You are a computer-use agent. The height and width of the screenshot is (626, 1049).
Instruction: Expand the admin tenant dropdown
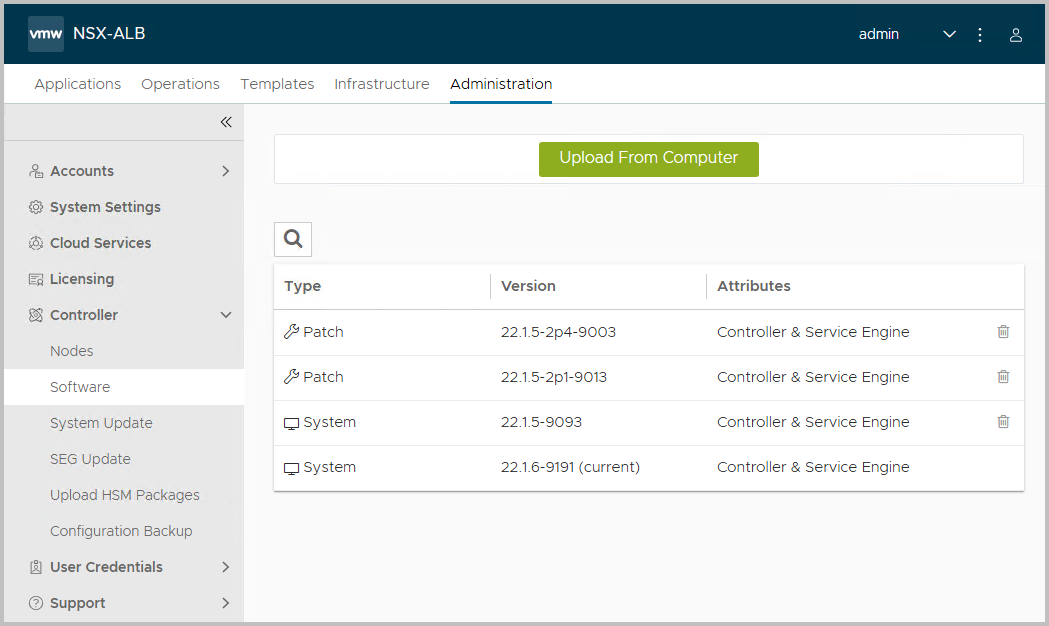coord(949,34)
